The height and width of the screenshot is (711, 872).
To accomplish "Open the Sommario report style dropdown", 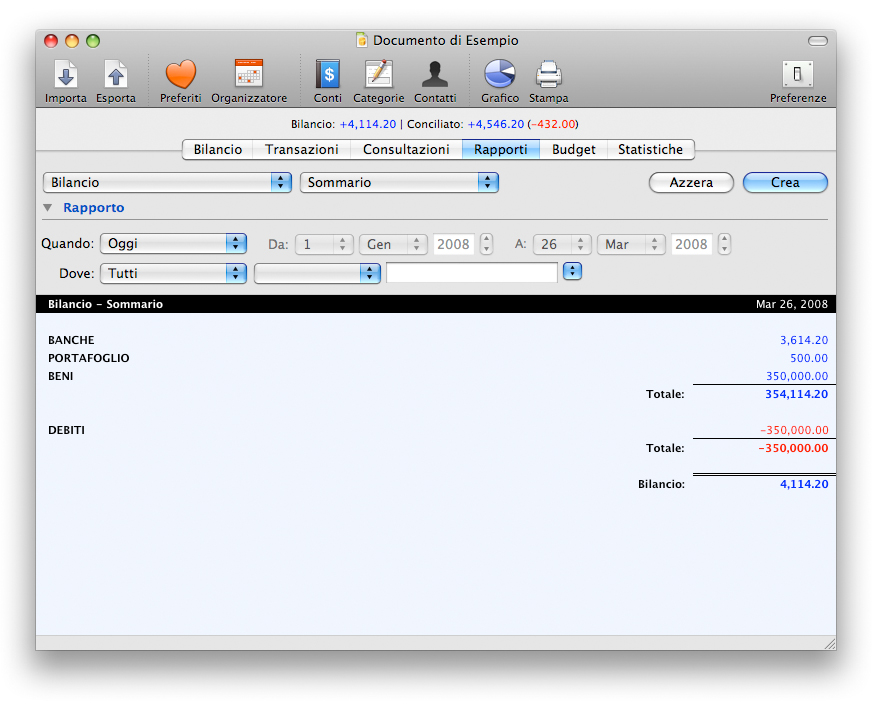I will pos(399,182).
